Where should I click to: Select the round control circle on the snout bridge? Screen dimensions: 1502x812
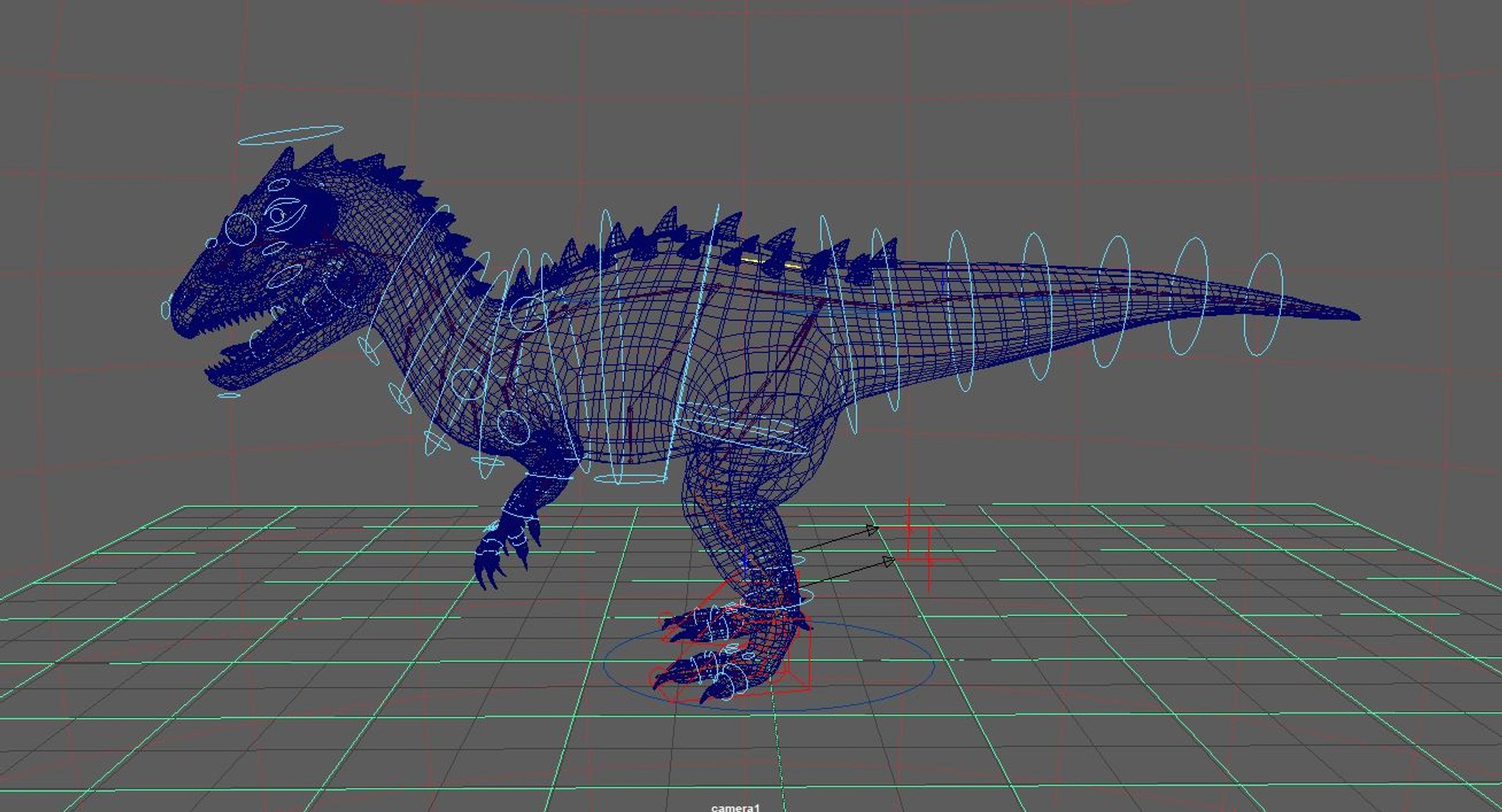[x=240, y=230]
